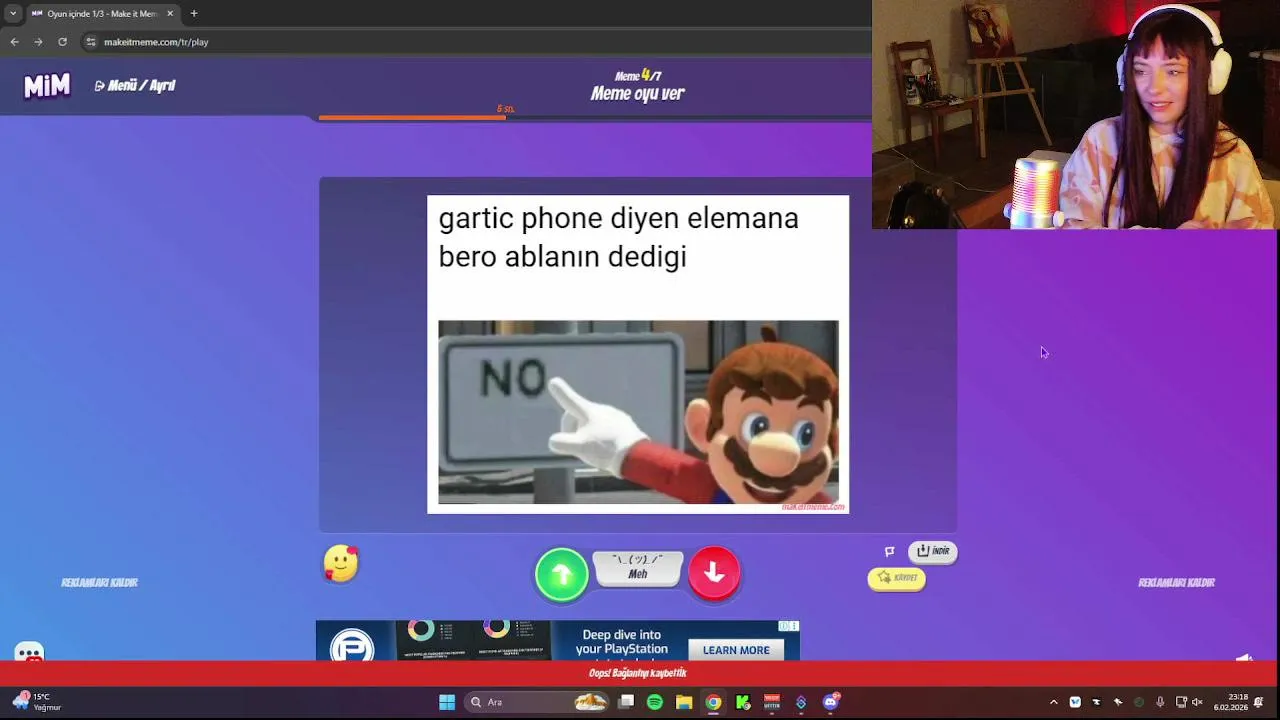Open a new browser tab
The height and width of the screenshot is (720, 1280).
coord(194,14)
